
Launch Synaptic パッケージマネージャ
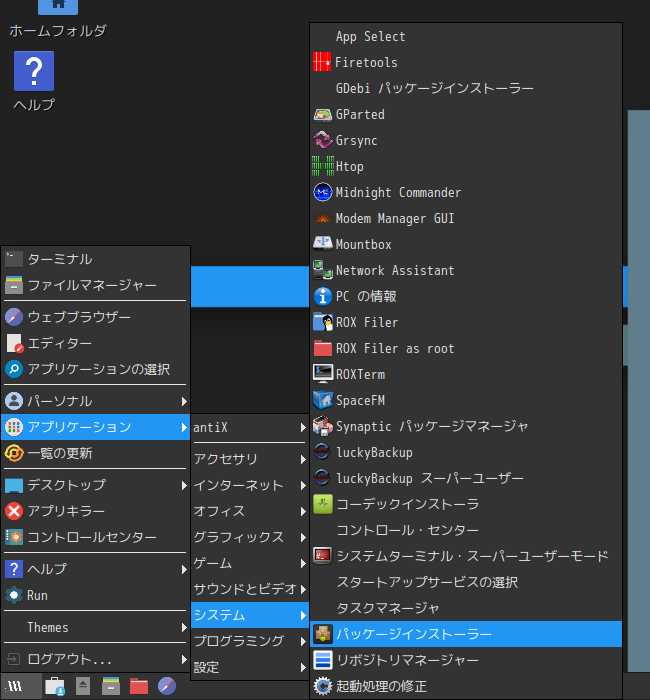466,426
